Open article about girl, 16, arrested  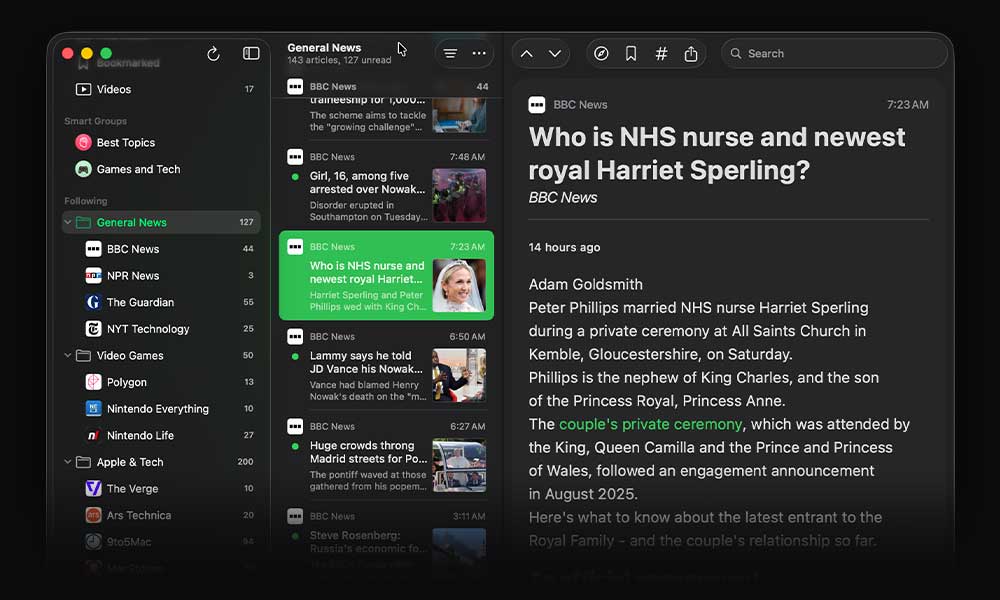tap(386, 186)
